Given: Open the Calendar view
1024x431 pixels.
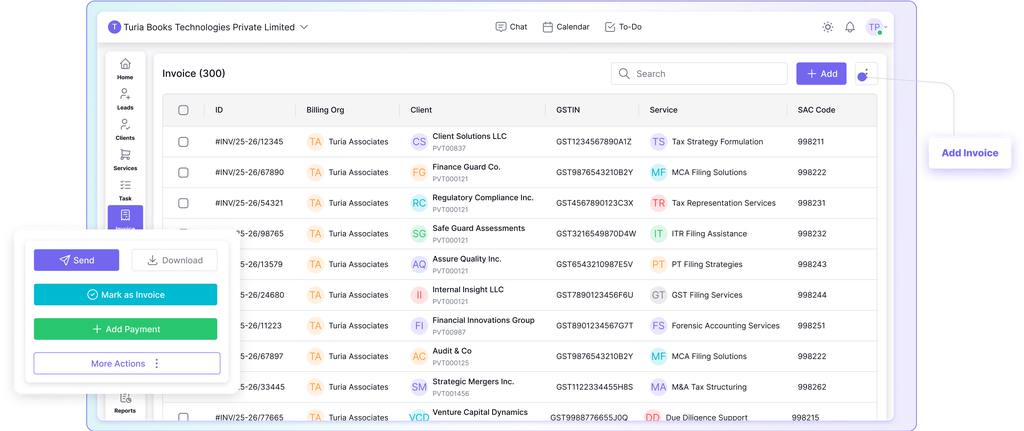Looking at the screenshot, I should pos(566,27).
